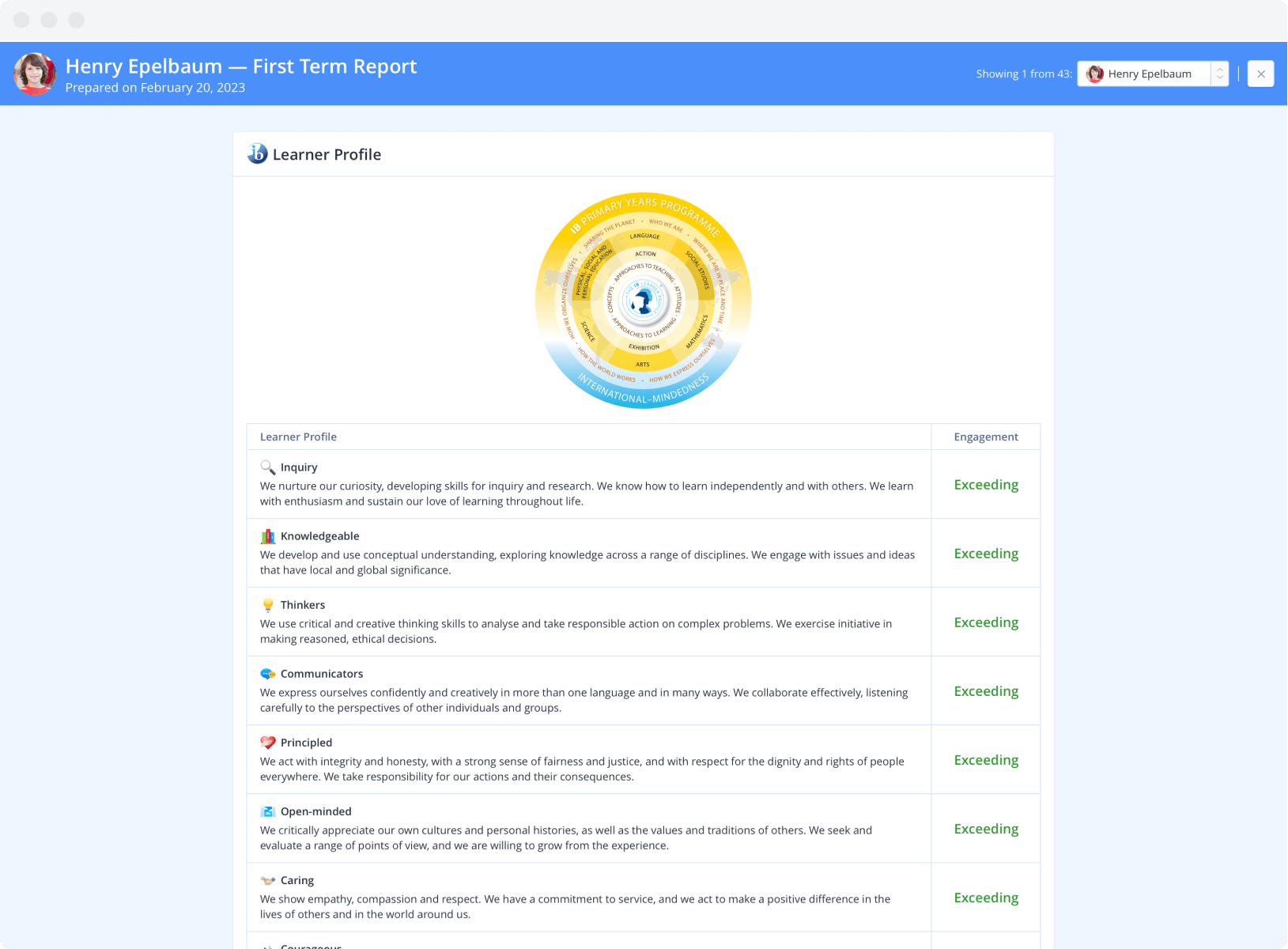Click the Exceeding rating for Thinkers
The width and height of the screenshot is (1288, 949).
[x=985, y=622]
